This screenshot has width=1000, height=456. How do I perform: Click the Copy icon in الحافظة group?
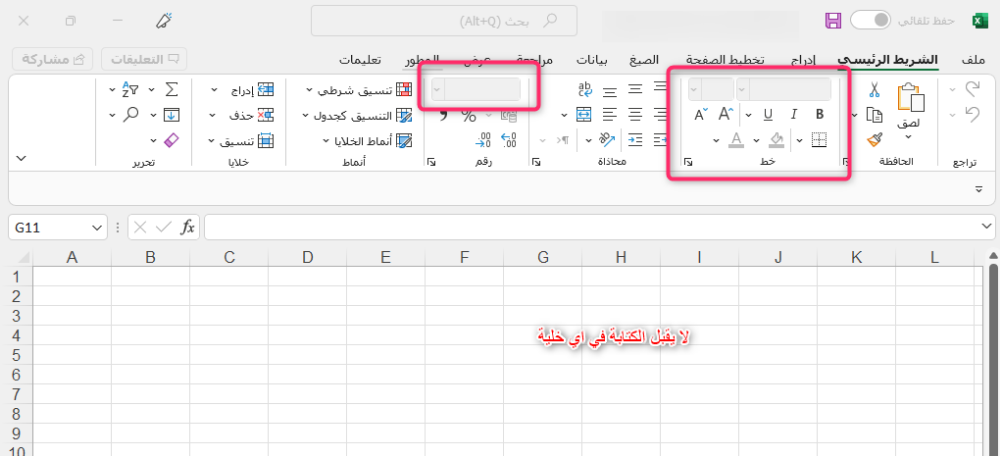pyautogui.click(x=875, y=115)
